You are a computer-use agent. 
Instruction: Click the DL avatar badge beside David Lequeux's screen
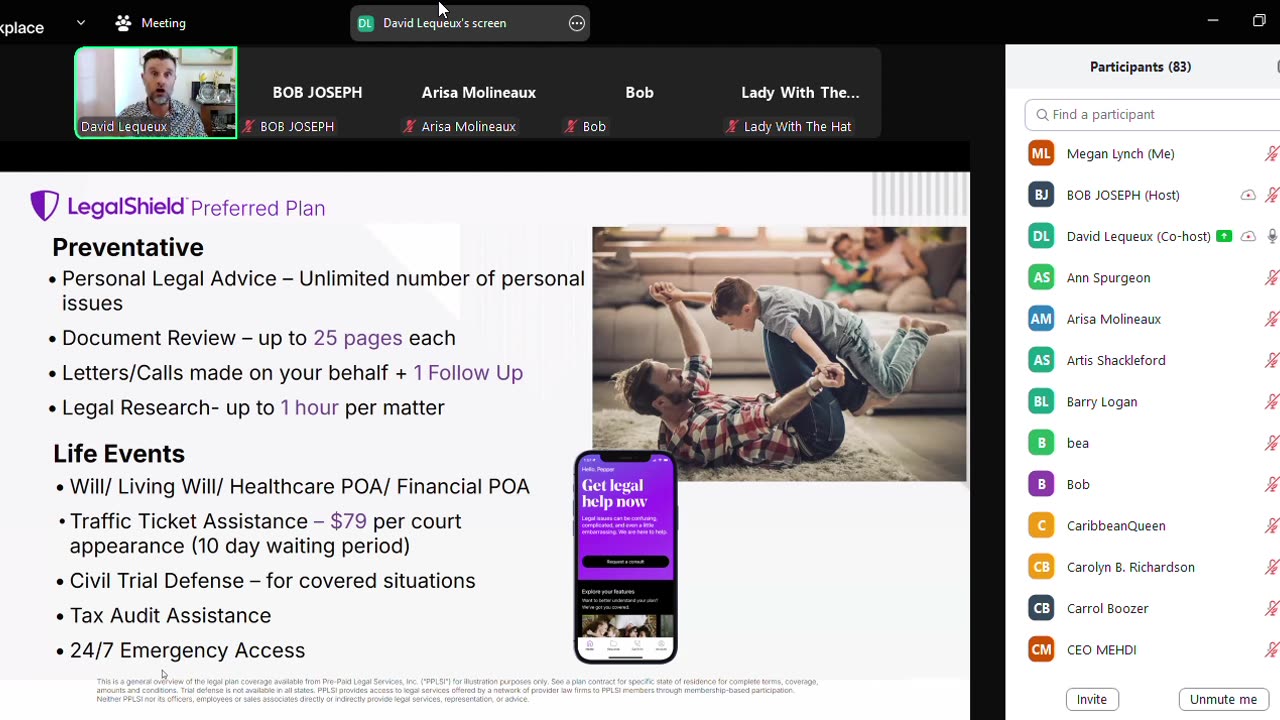click(x=365, y=23)
